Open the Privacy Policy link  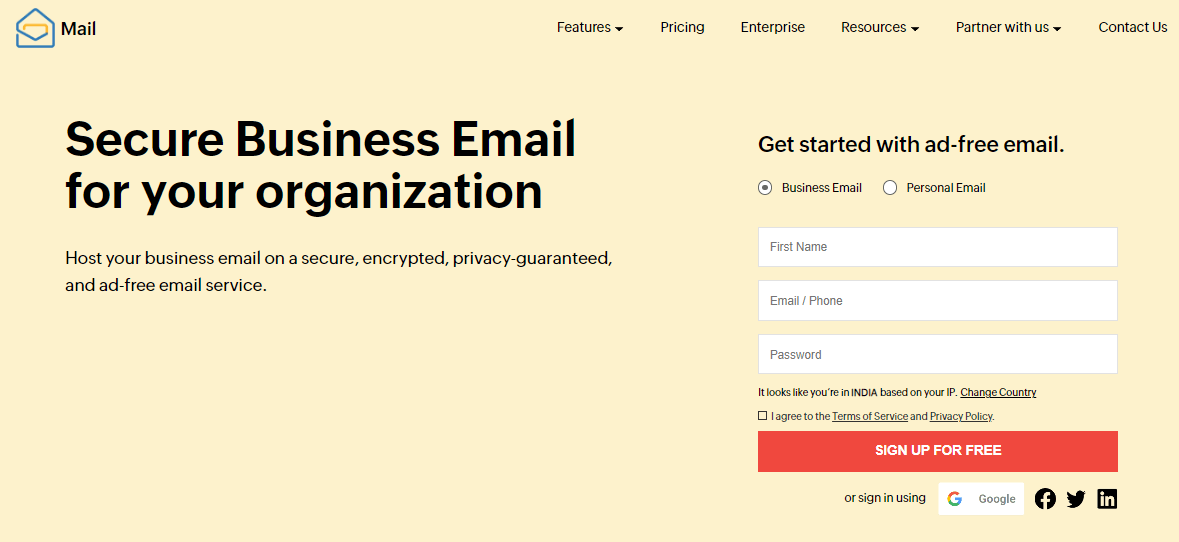tap(961, 416)
